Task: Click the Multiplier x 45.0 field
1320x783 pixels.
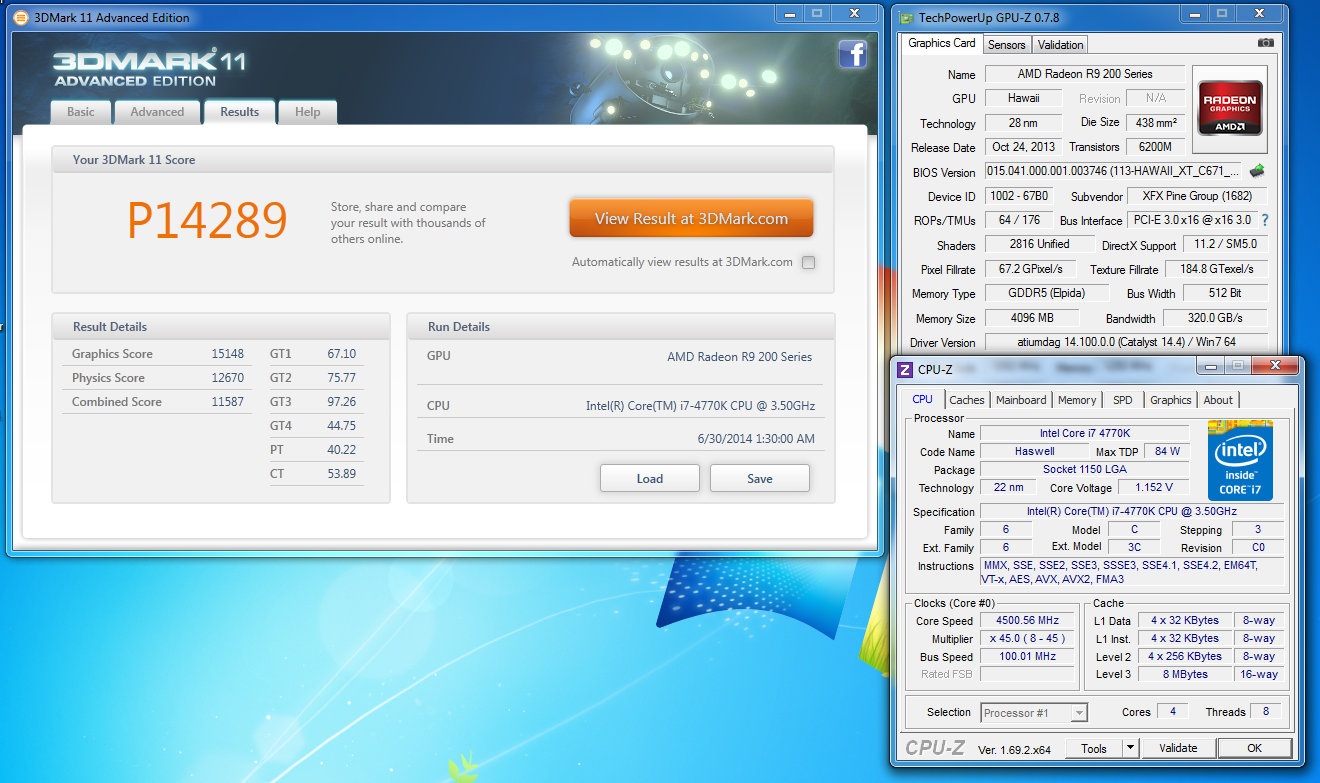Action: [1027, 638]
